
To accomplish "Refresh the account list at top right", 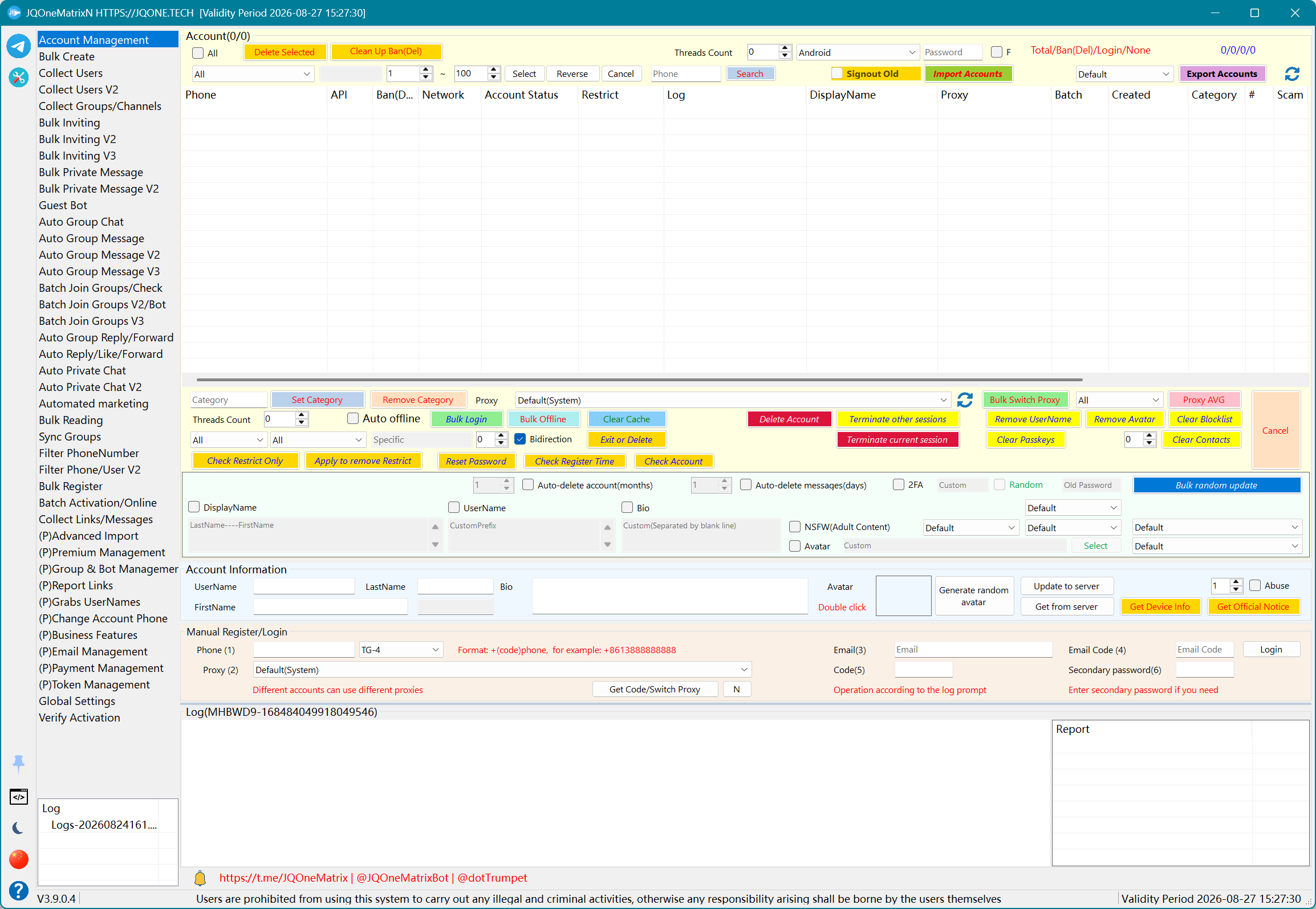I will click(x=1292, y=74).
